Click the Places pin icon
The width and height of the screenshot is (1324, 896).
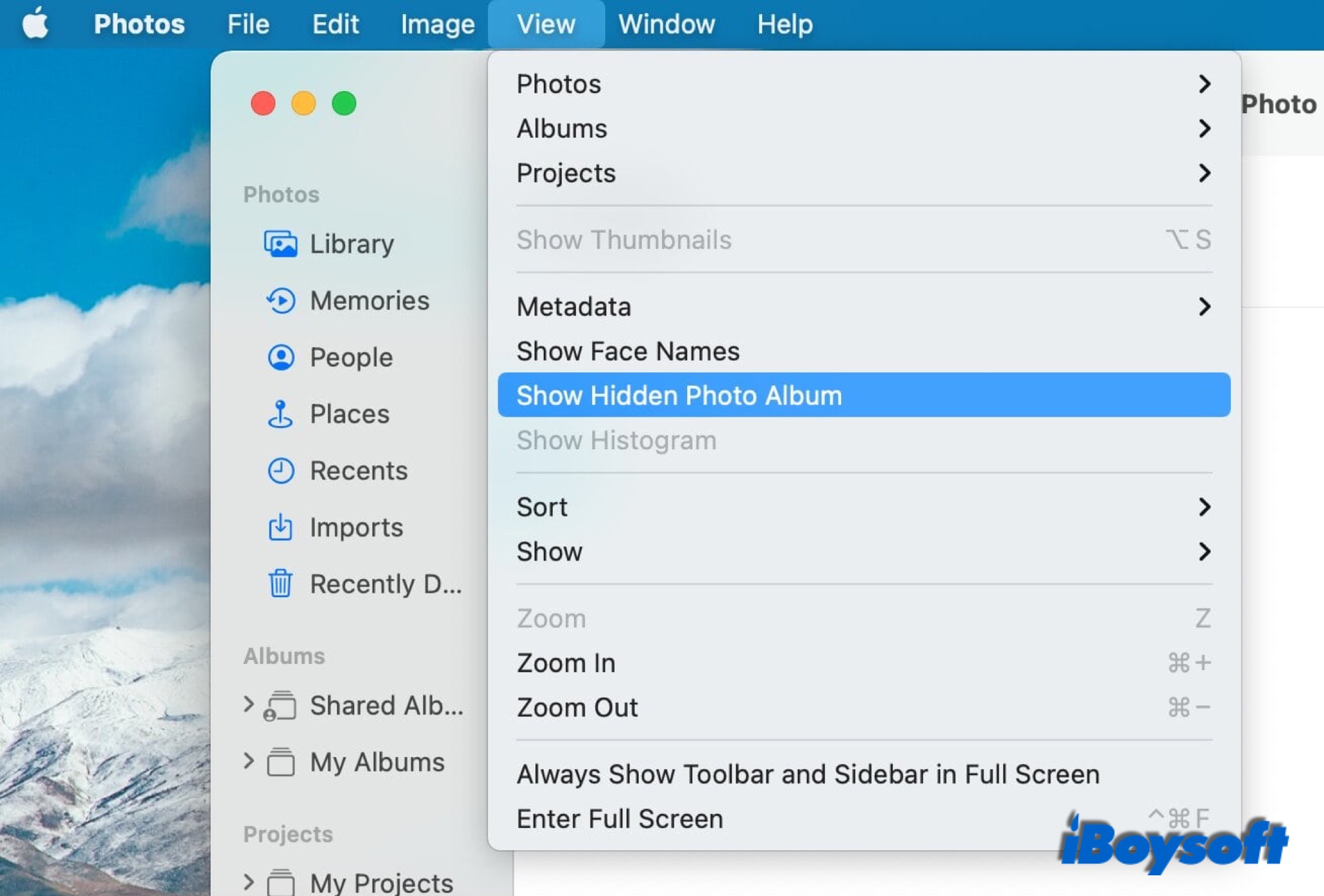pos(281,414)
